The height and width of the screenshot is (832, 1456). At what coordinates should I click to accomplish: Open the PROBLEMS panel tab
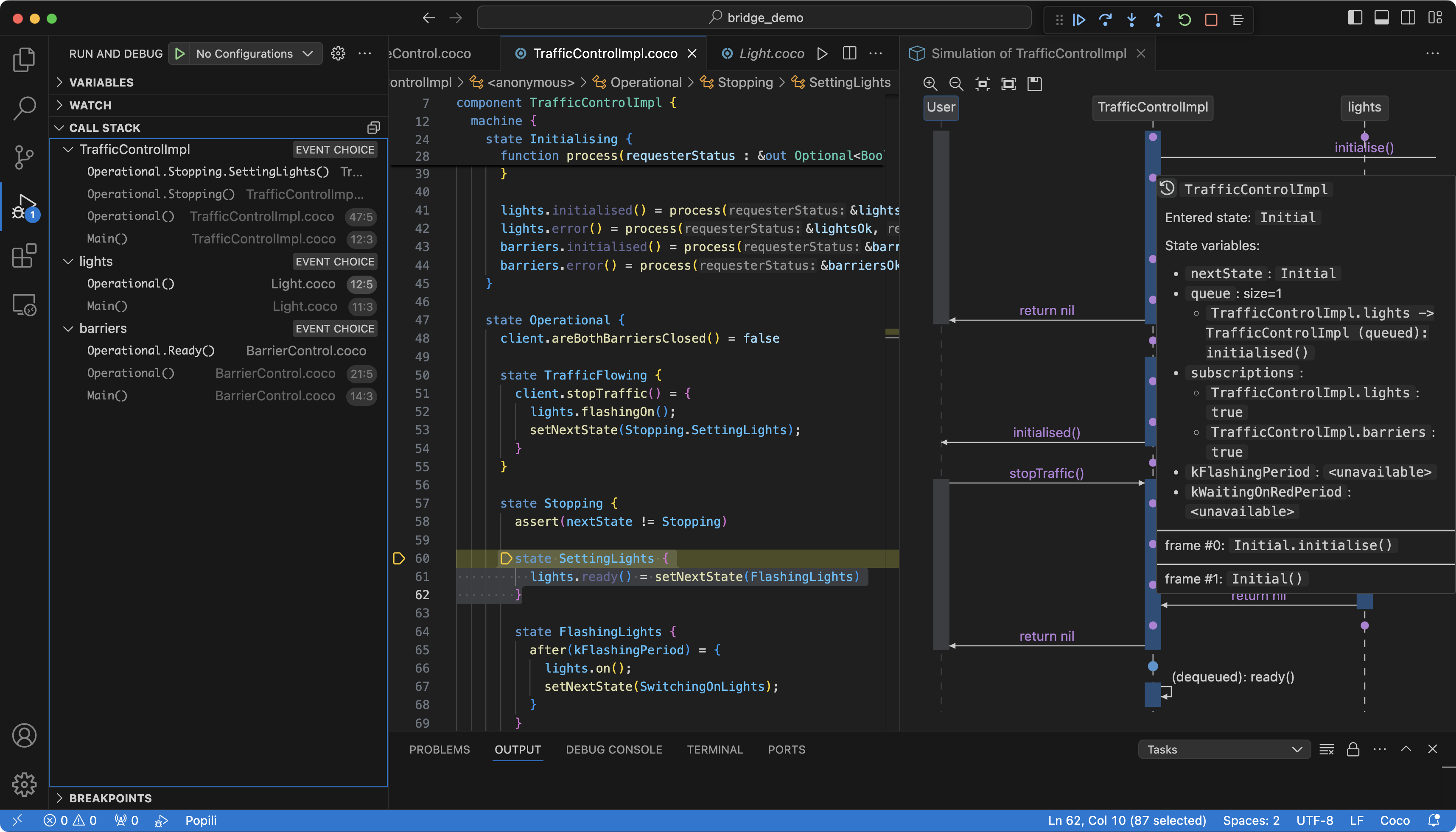(x=439, y=750)
